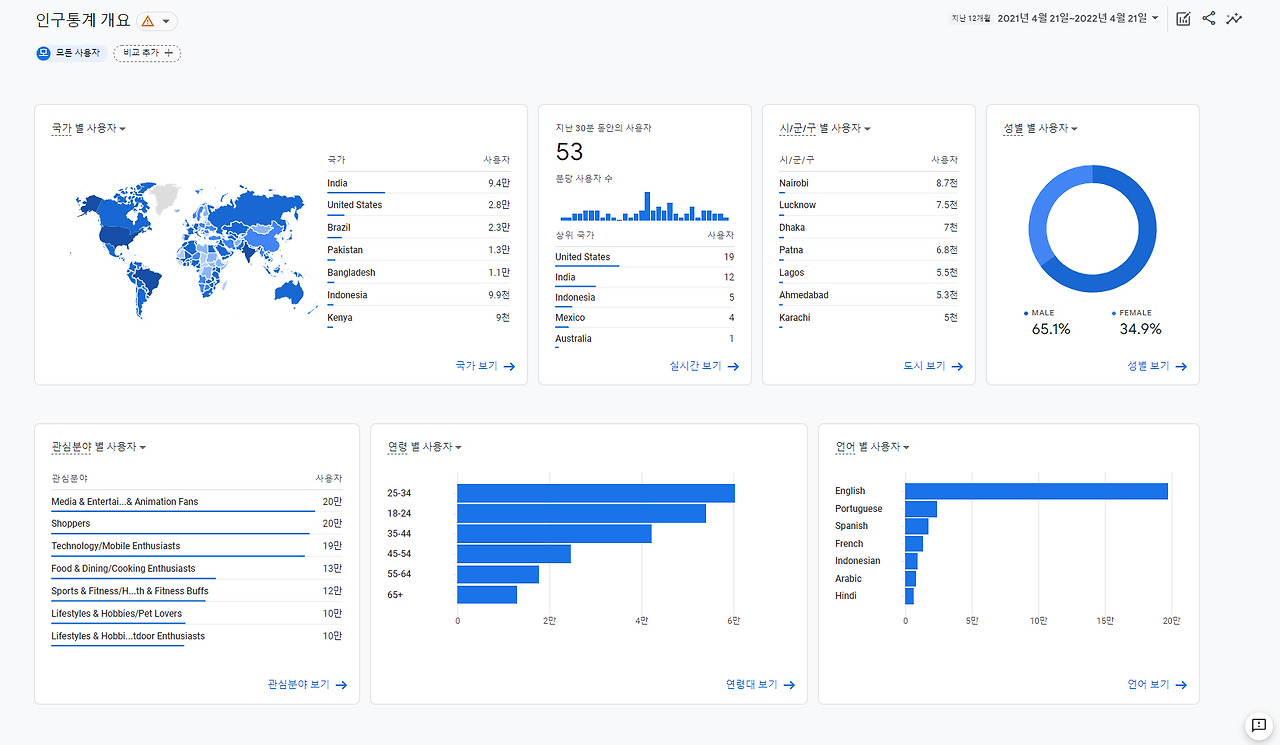The width and height of the screenshot is (1280, 745).
Task: Open the insights sparkline icon
Action: pyautogui.click(x=1235, y=18)
